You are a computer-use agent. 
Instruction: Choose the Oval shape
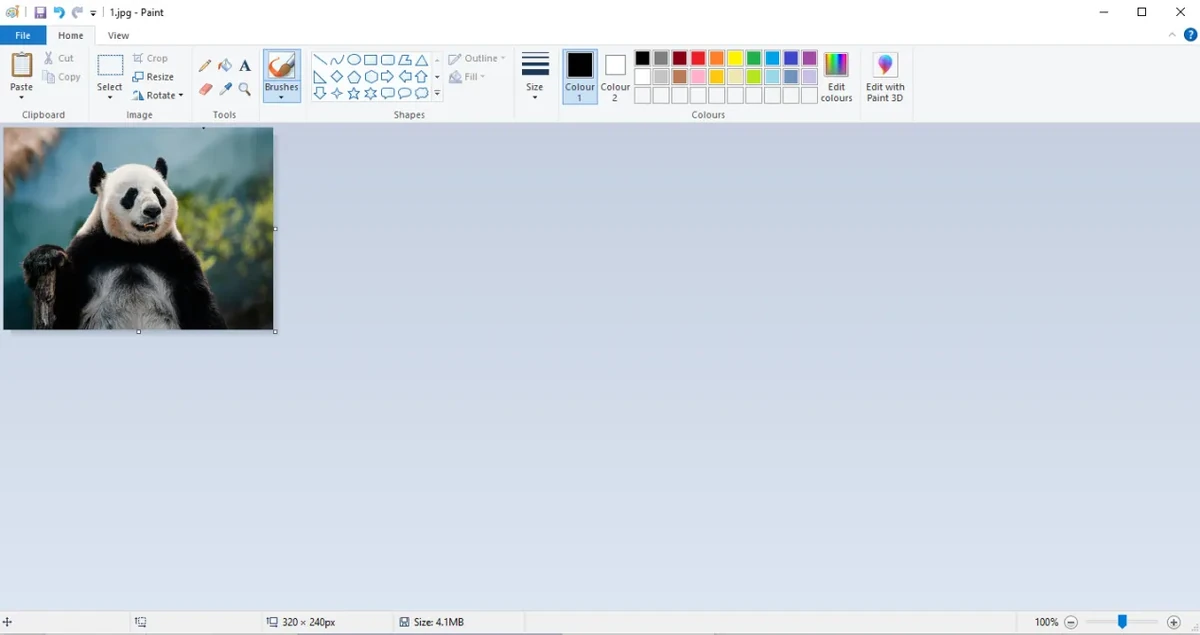pyautogui.click(x=354, y=60)
